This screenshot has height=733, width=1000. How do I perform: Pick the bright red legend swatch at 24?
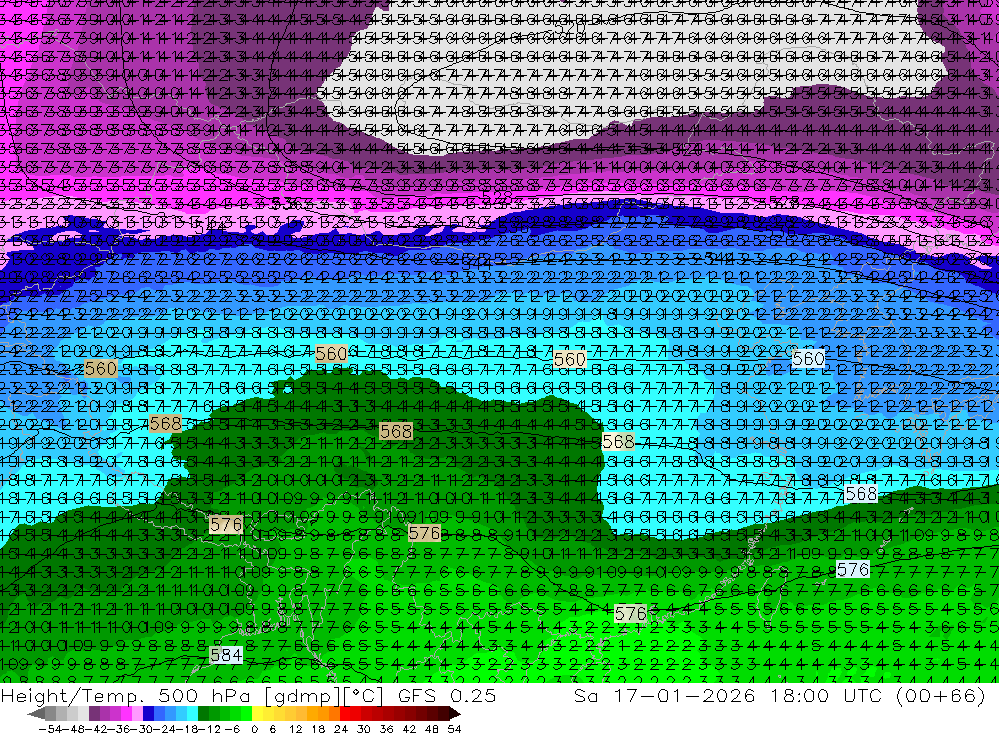tap(345, 713)
